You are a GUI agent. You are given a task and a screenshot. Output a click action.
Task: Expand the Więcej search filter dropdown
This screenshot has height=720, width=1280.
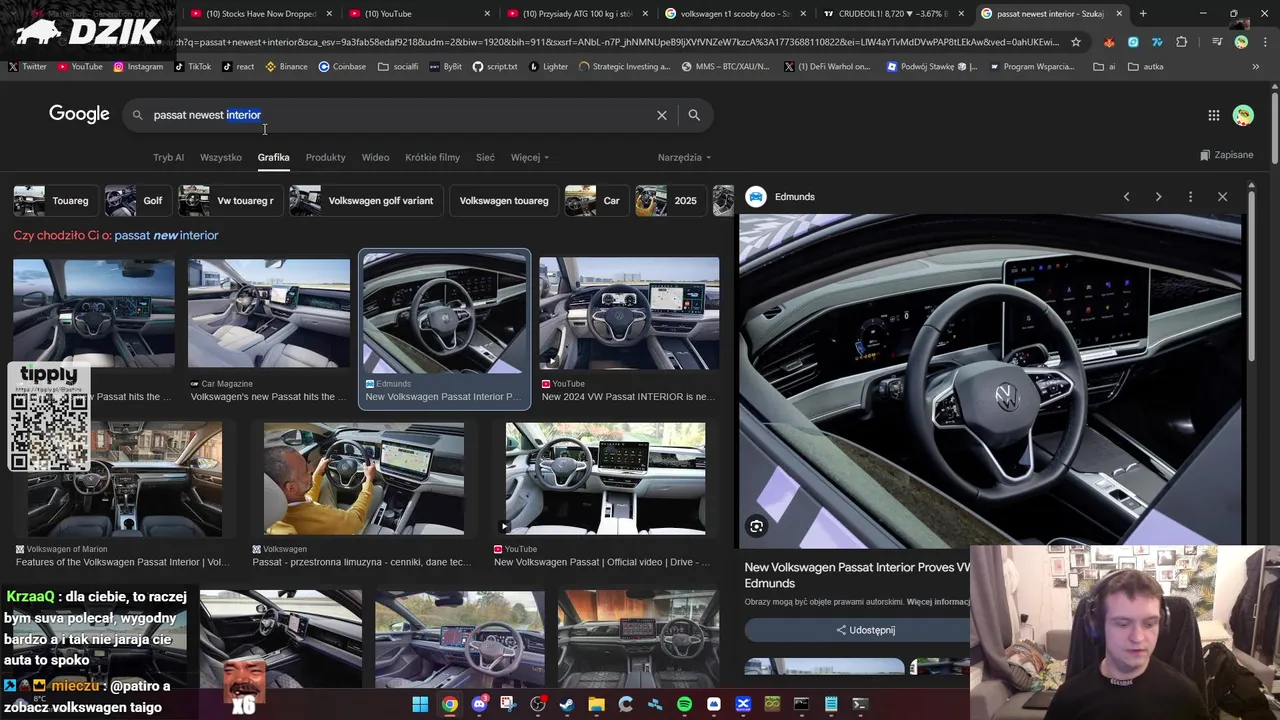click(529, 157)
